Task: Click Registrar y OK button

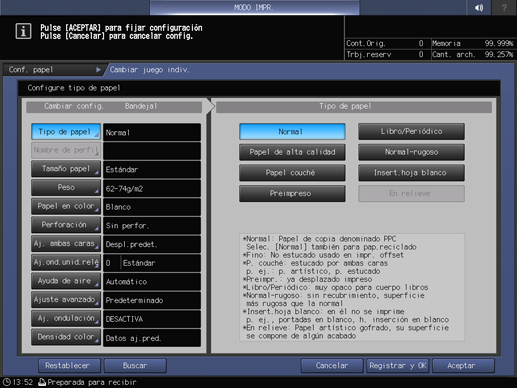Action: tap(398, 366)
